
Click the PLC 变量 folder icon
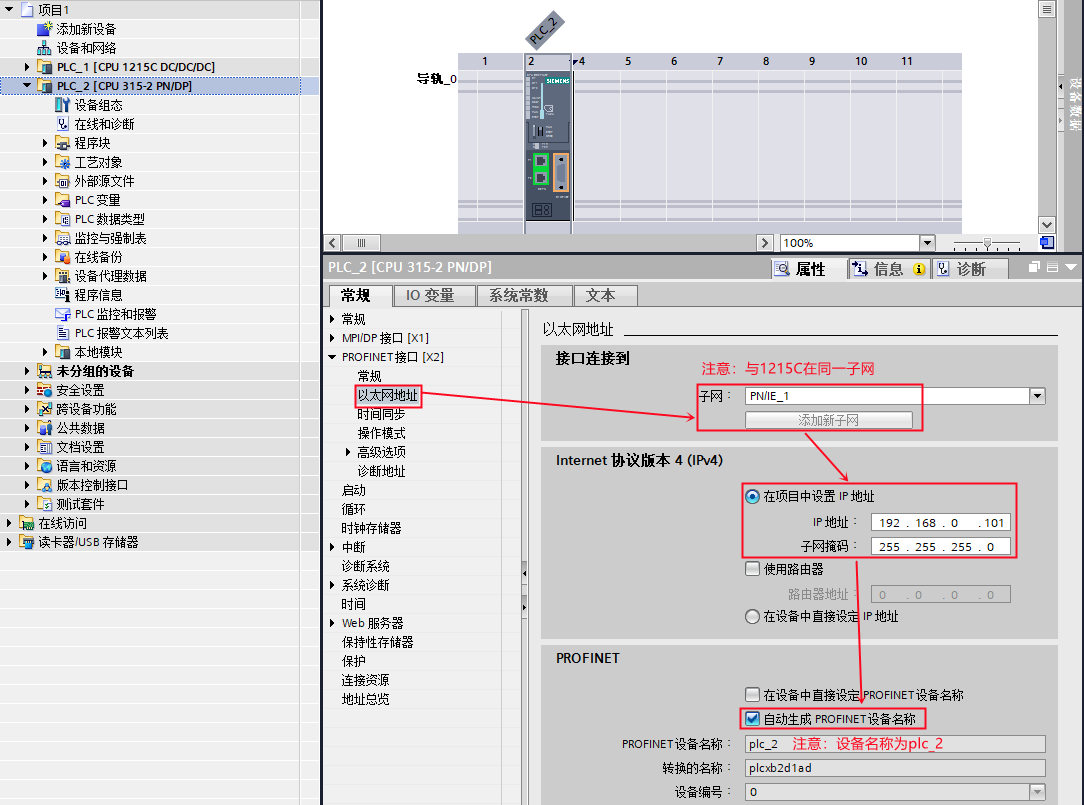pyautogui.click(x=63, y=200)
